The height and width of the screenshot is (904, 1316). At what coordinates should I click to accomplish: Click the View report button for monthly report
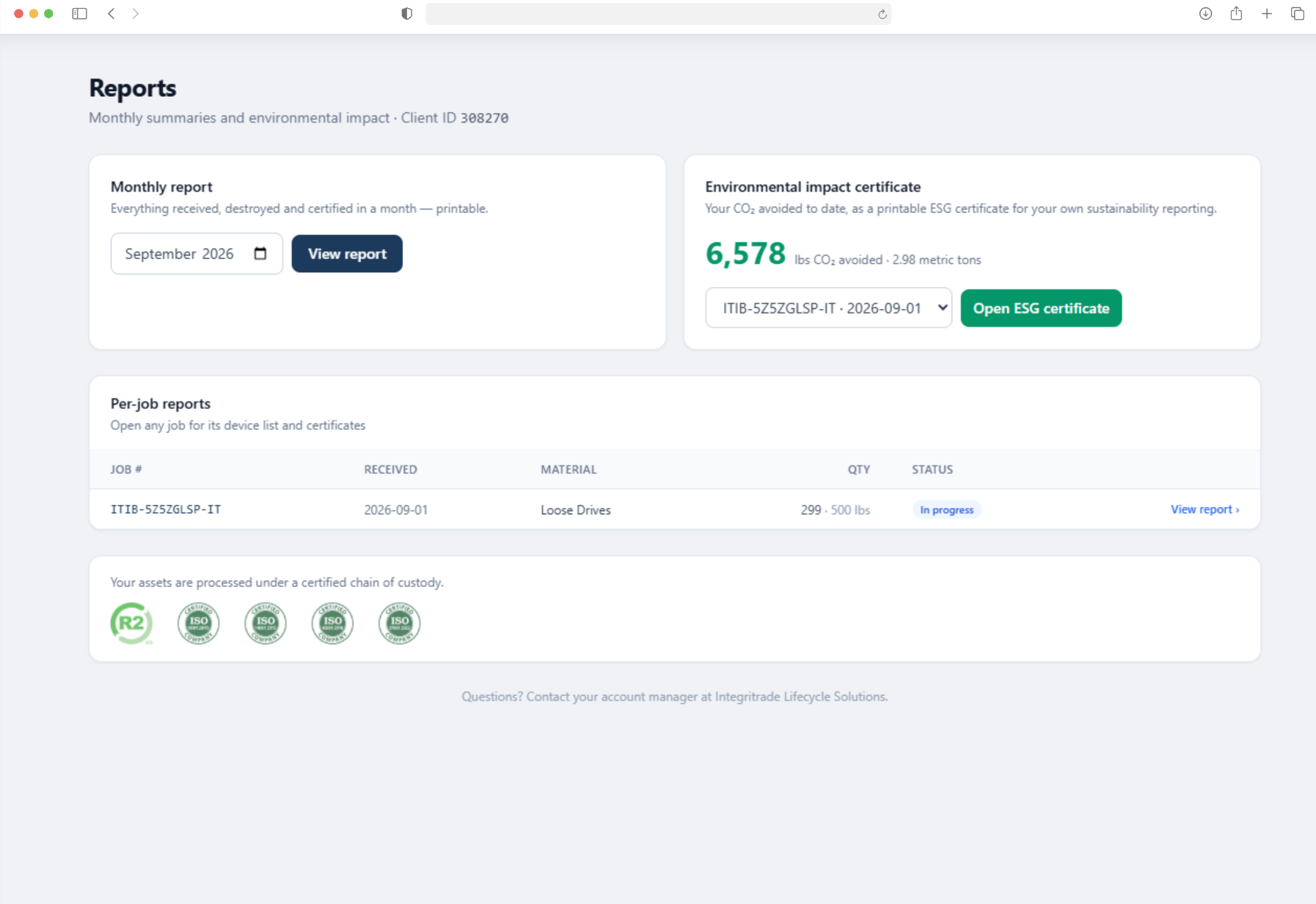(x=347, y=254)
